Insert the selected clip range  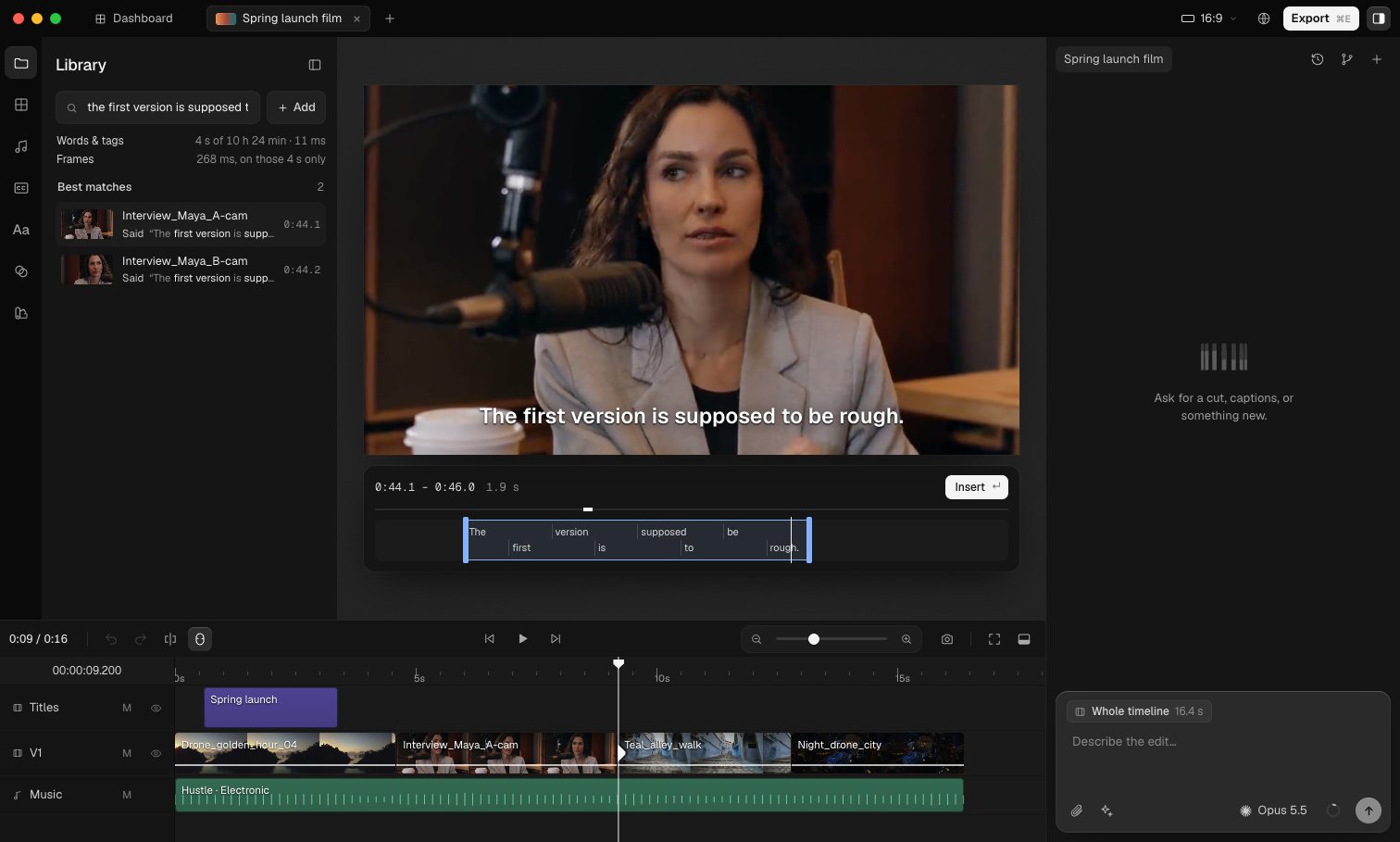tap(976, 487)
